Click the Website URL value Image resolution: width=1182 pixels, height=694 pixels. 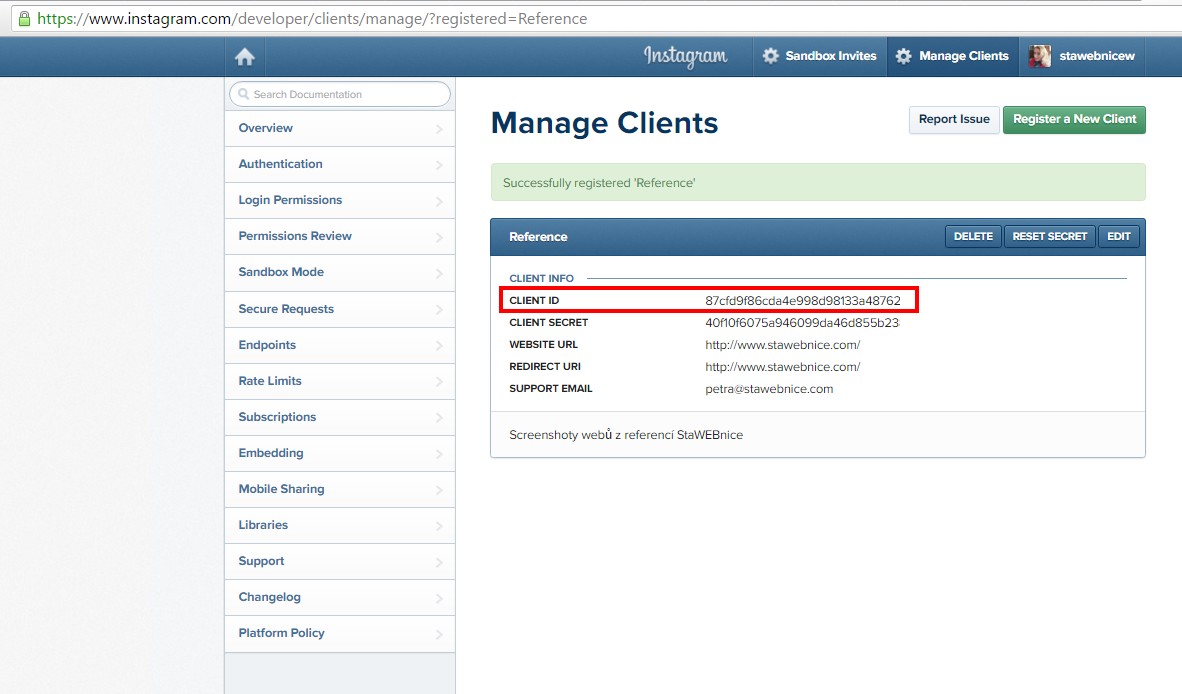[x=782, y=345]
